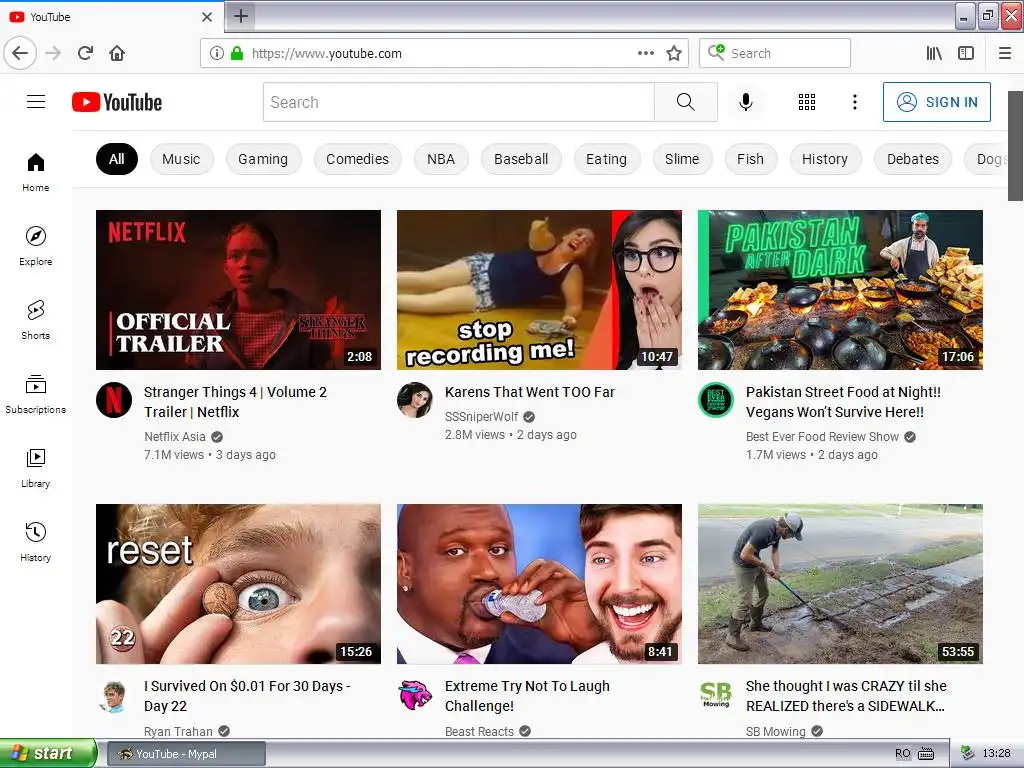This screenshot has width=1024, height=768.
Task: Select the History filter chip
Action: click(x=825, y=159)
